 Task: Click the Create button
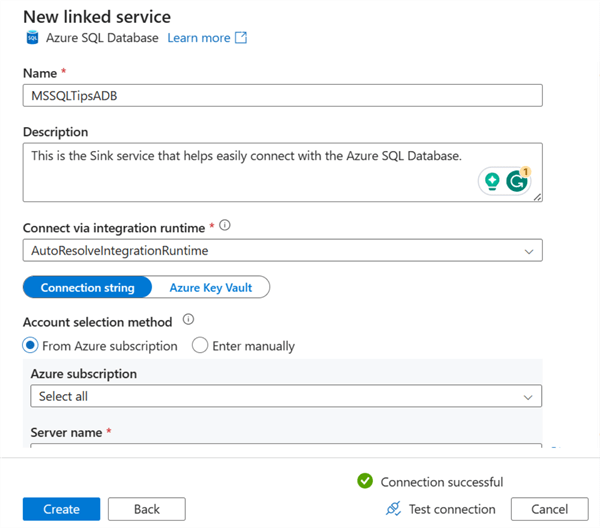click(61, 509)
